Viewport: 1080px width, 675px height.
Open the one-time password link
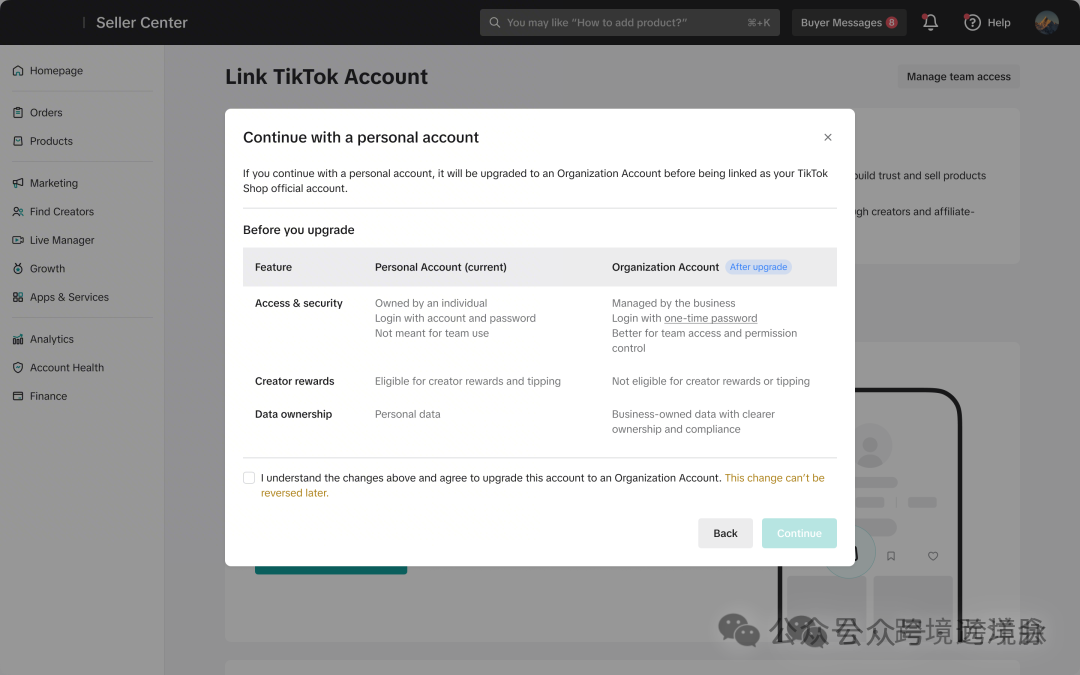710,318
